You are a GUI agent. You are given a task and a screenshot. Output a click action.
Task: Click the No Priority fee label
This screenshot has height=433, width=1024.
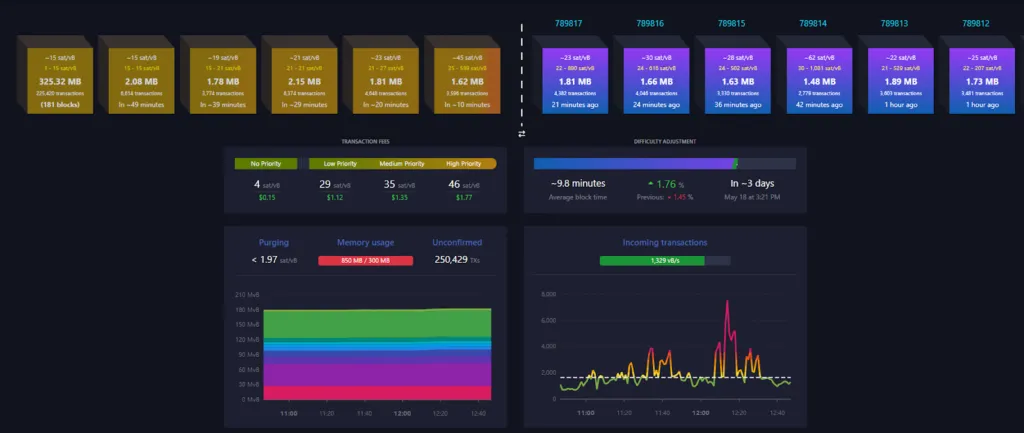pos(266,164)
